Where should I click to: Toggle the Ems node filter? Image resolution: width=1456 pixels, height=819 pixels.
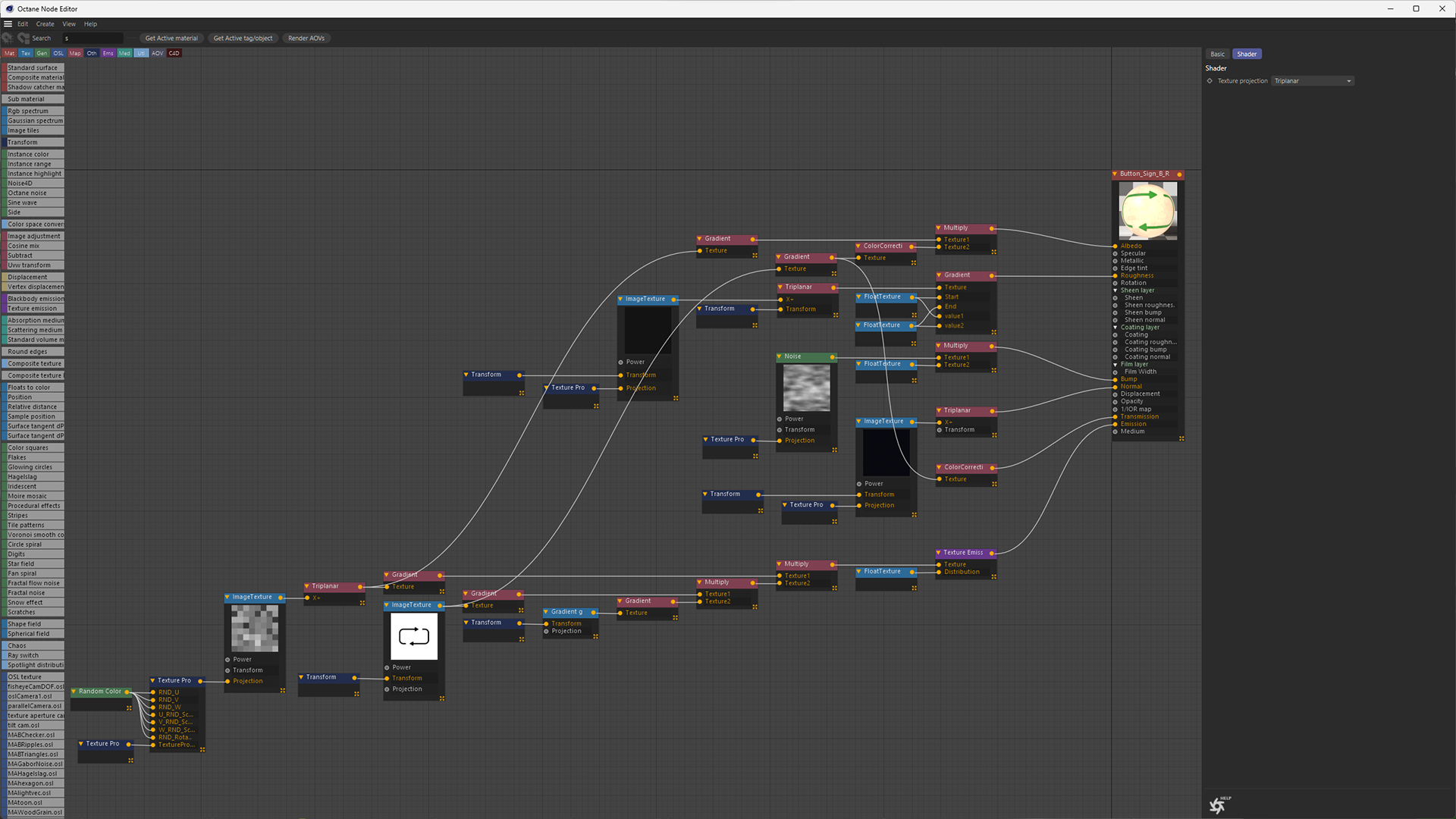pyautogui.click(x=108, y=53)
